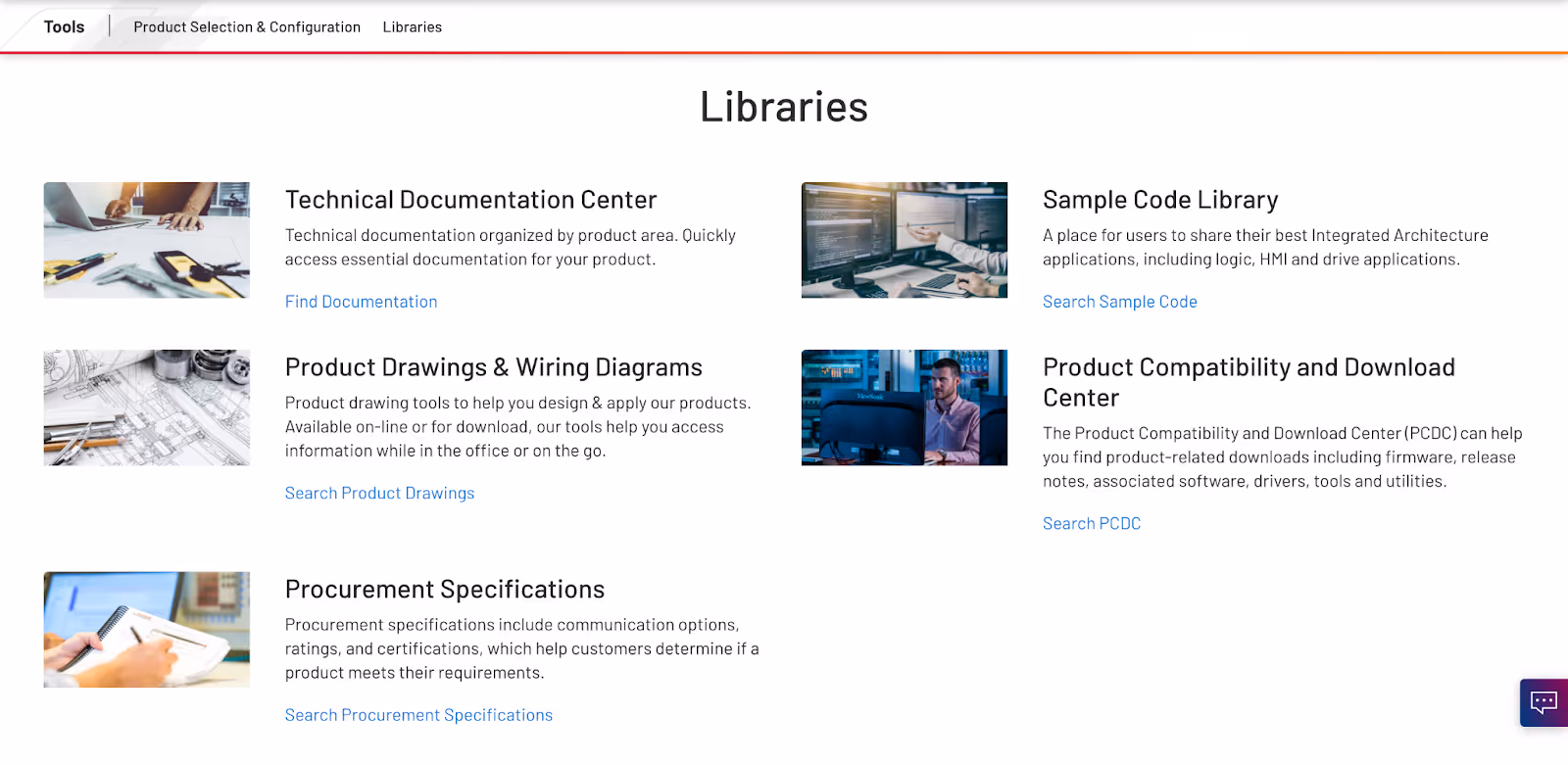The image size is (1568, 765).
Task: Click the Technical Documentation Center thumbnail
Action: click(147, 240)
